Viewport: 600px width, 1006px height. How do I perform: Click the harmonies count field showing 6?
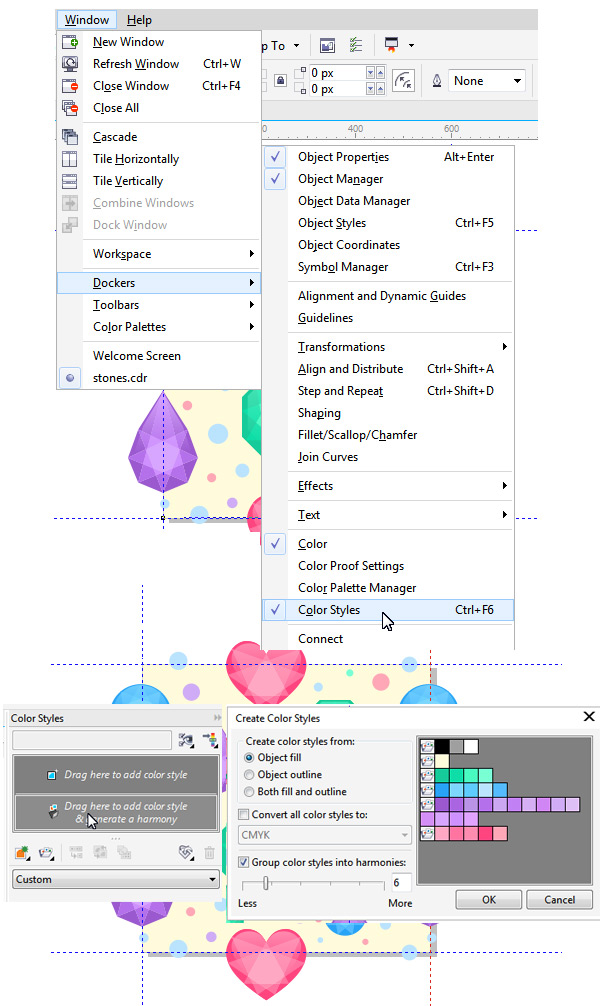(401, 883)
